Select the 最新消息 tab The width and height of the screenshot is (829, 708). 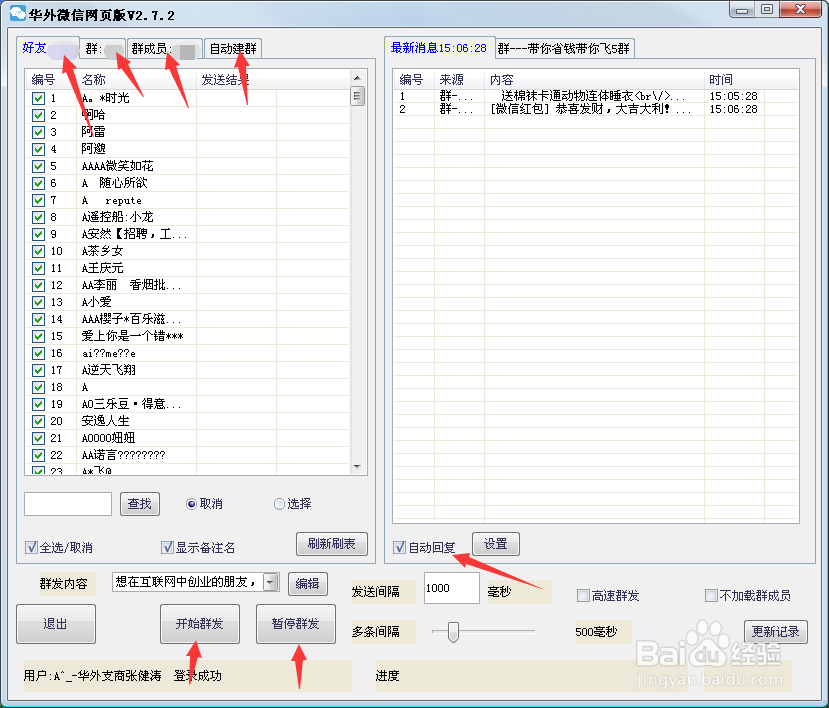coord(439,48)
